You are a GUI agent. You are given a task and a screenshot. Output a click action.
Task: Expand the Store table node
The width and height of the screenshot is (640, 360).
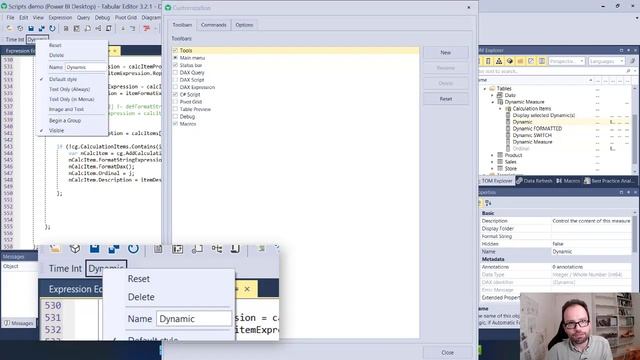[x=493, y=168]
